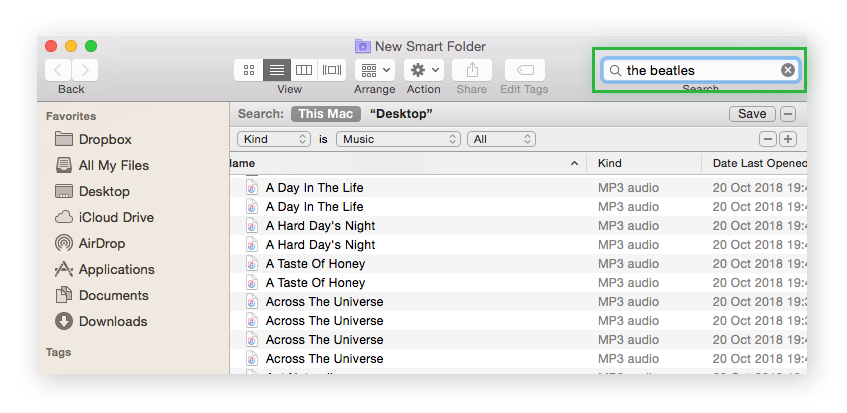Viewport: 847px width, 413px height.
Task: Sort by the Name column header
Action: click(408, 163)
